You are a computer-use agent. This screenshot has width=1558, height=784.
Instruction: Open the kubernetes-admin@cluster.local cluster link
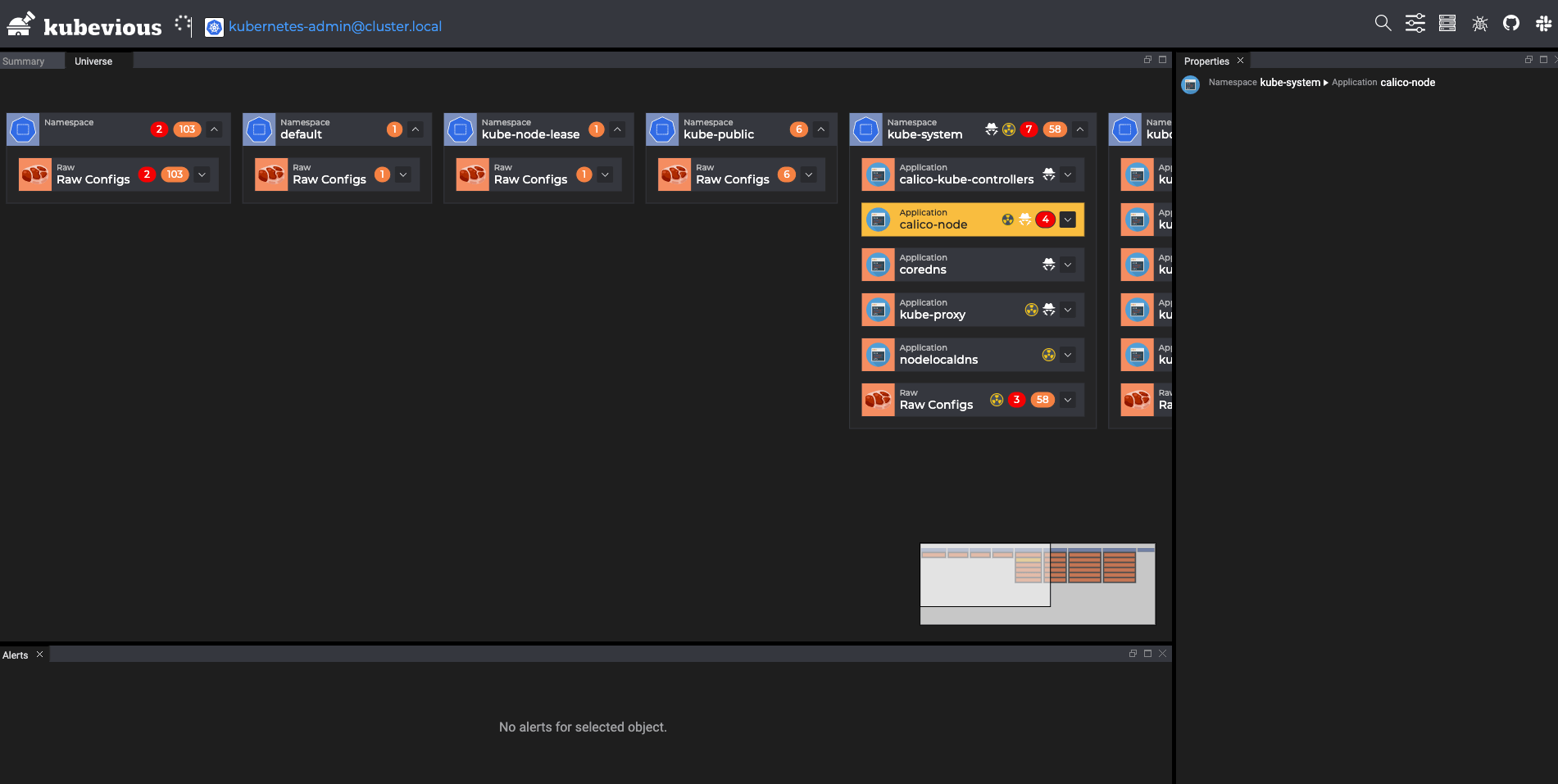coord(335,26)
